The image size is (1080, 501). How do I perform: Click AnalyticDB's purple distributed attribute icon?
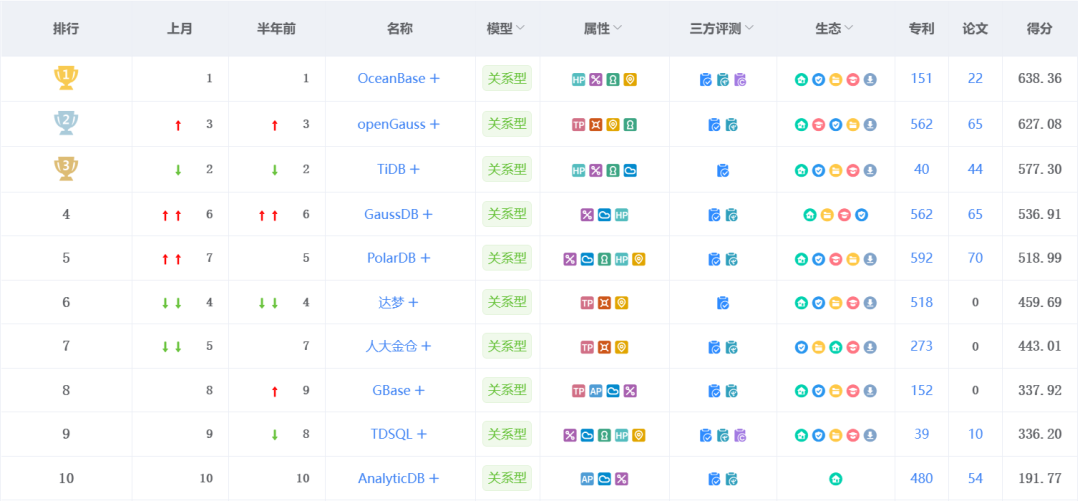click(x=622, y=479)
